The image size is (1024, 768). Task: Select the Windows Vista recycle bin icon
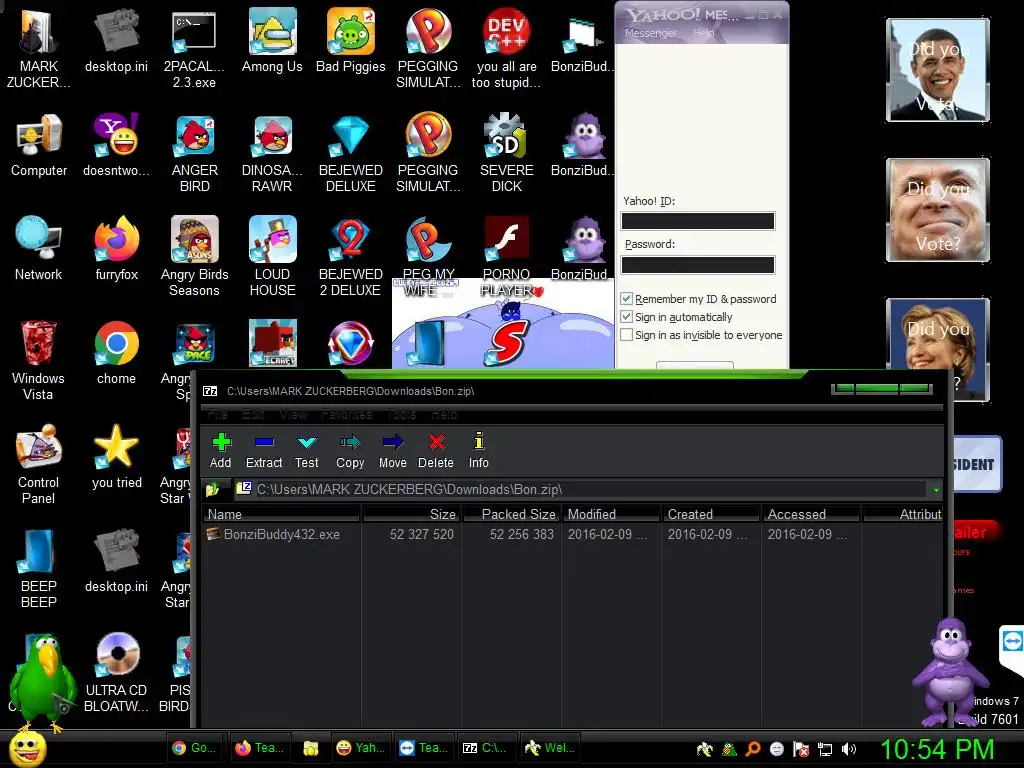coord(39,360)
